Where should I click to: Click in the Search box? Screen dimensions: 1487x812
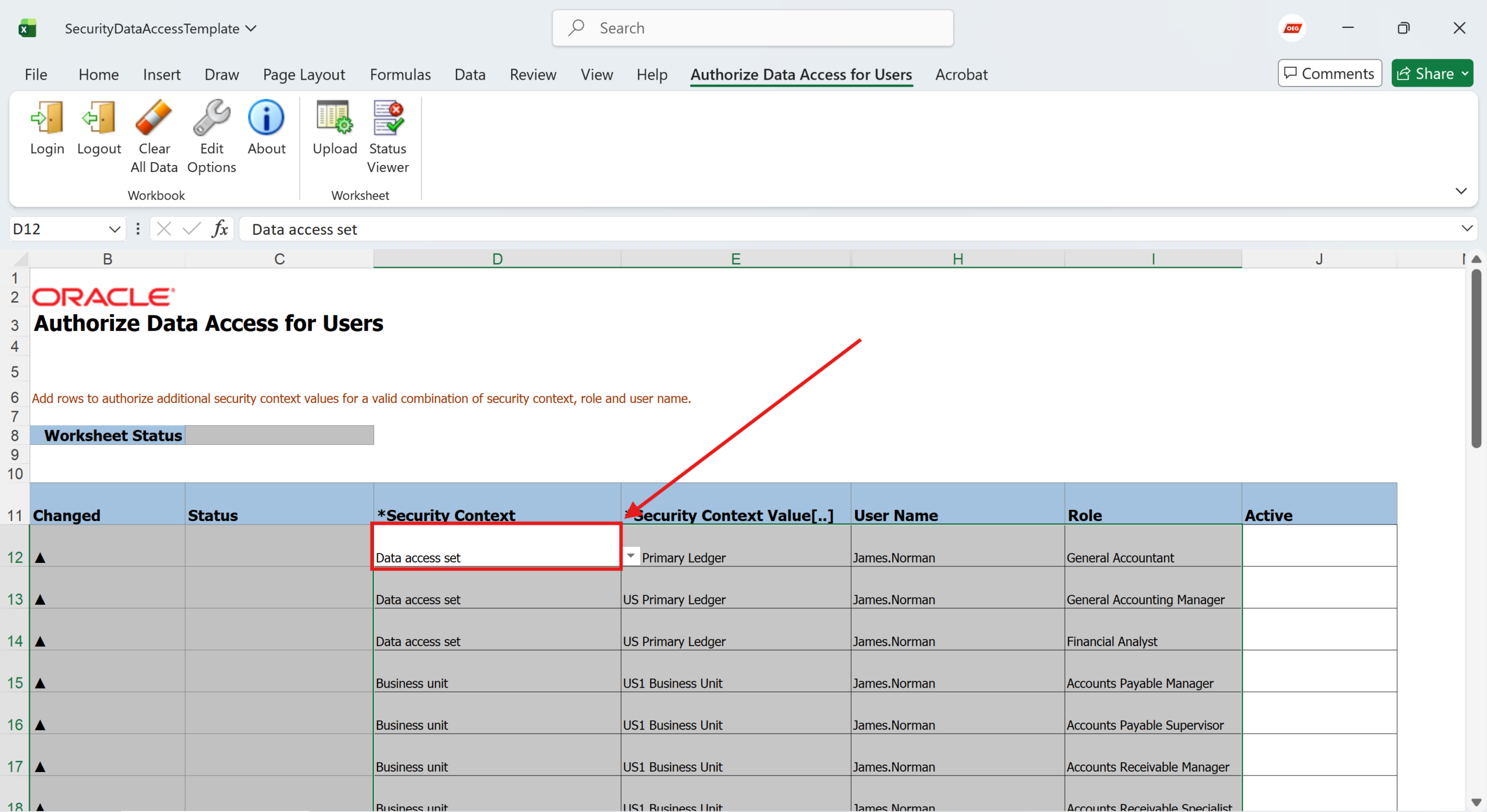pos(753,28)
